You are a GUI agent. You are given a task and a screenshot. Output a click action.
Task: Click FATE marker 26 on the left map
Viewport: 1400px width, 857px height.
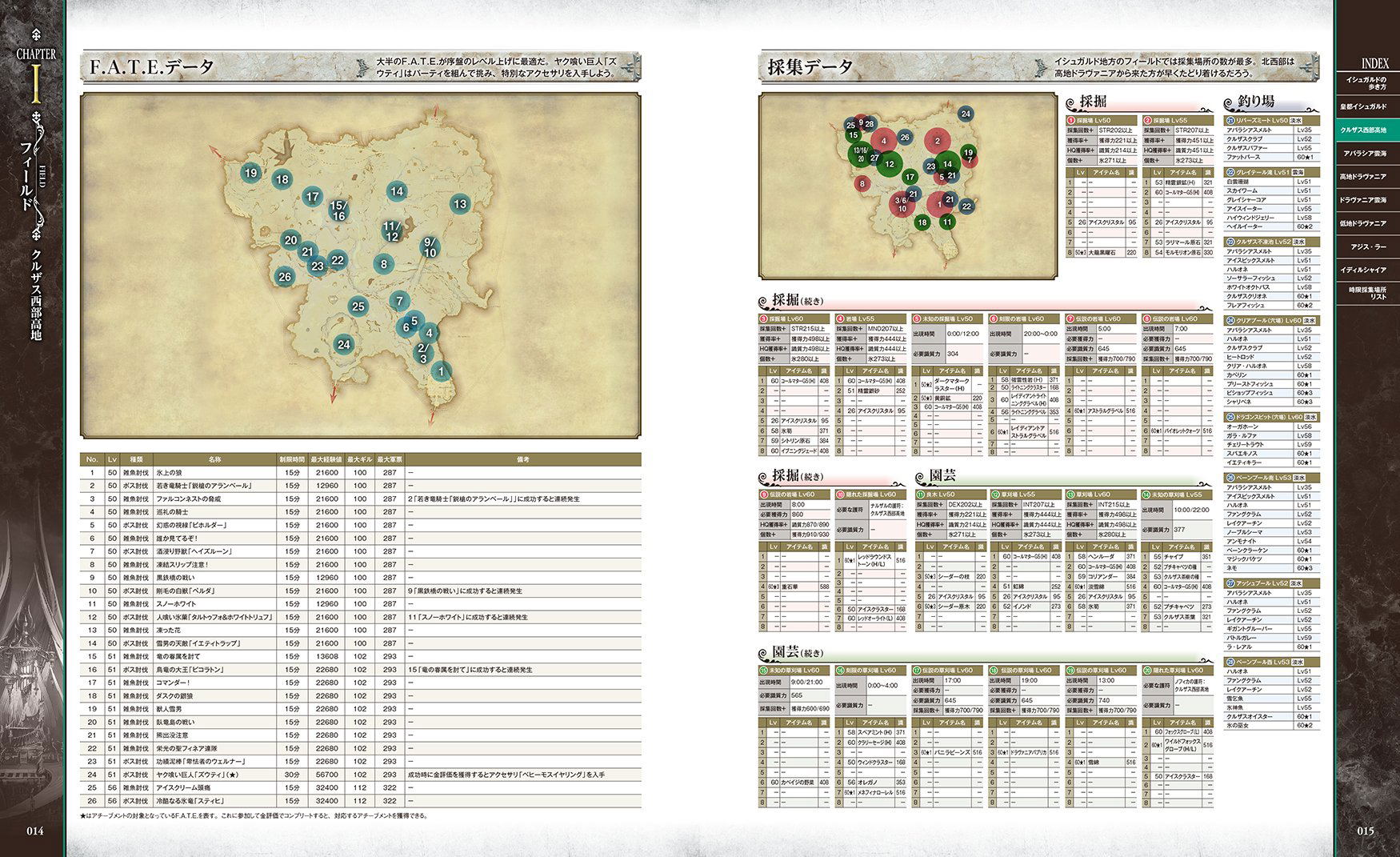[x=284, y=277]
